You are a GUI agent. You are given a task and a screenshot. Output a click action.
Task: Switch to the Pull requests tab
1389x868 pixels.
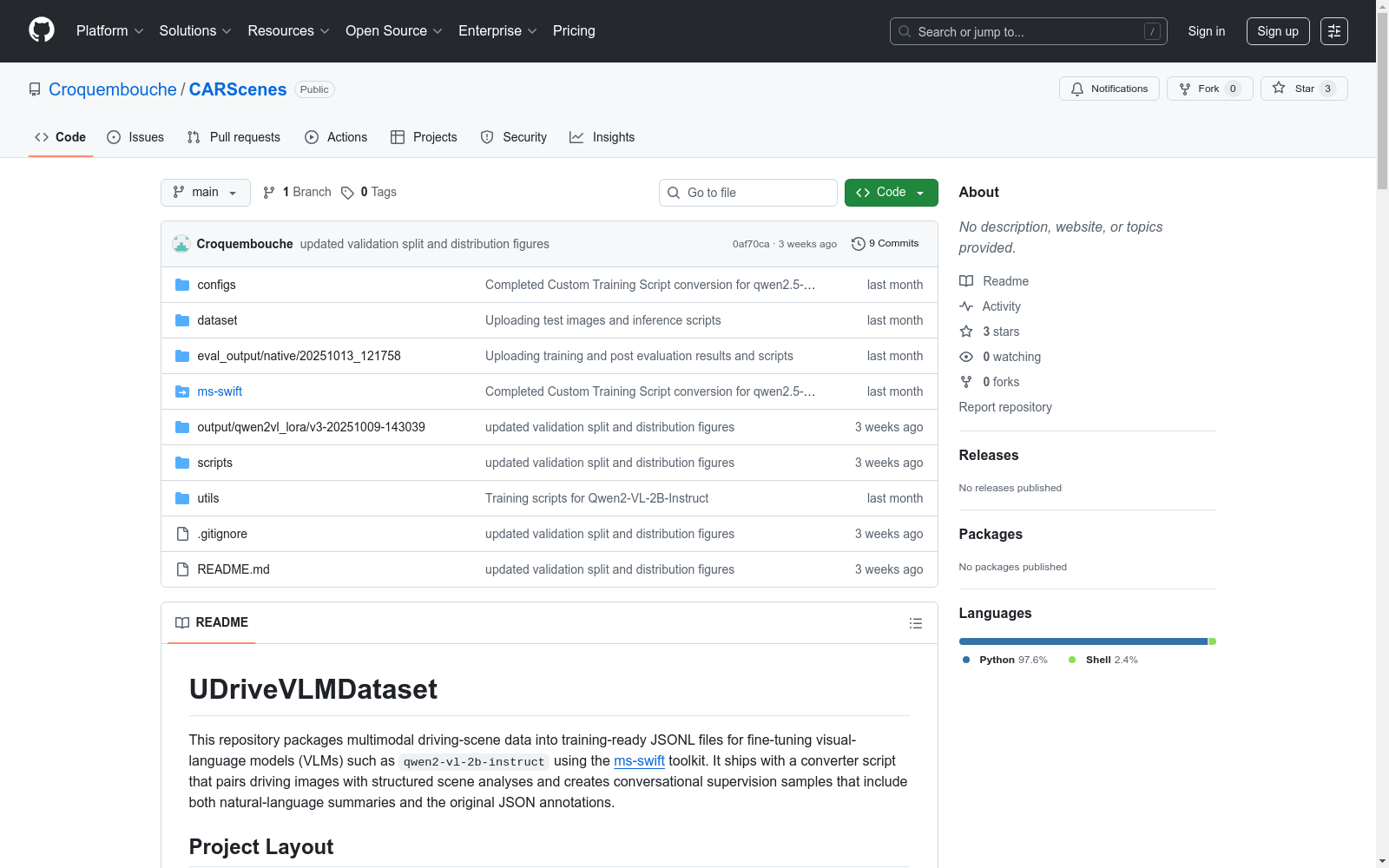(x=234, y=137)
